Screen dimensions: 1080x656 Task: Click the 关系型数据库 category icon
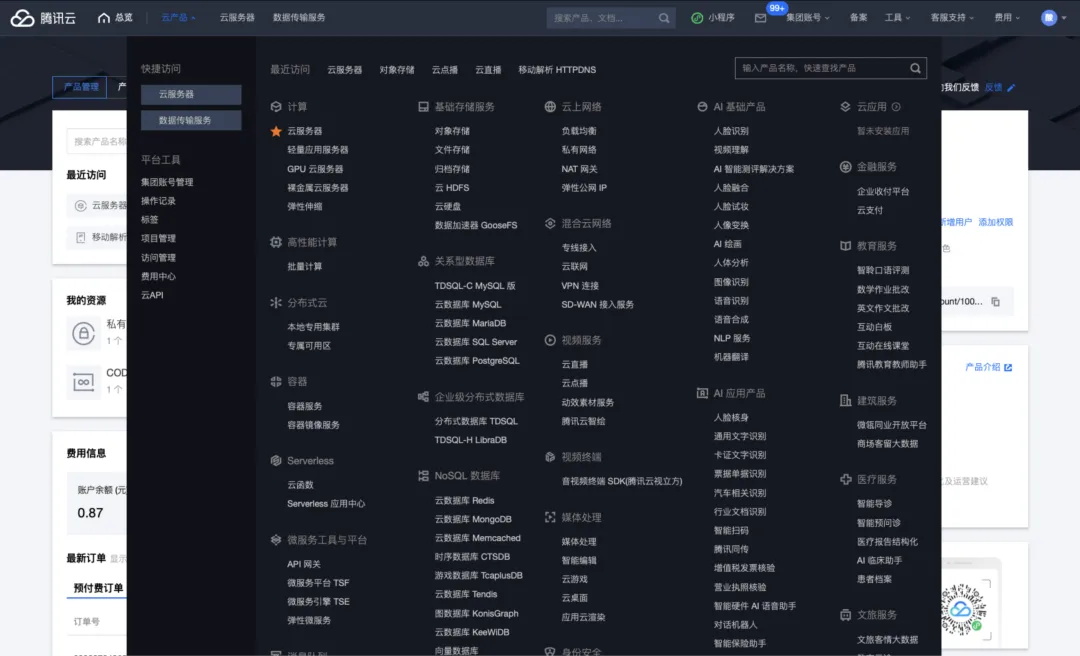tap(424, 261)
